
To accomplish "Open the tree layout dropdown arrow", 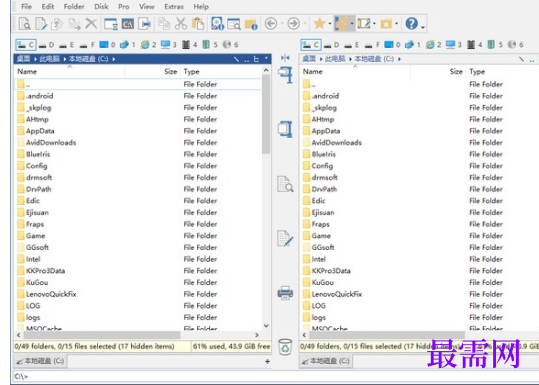I will pos(352,24).
